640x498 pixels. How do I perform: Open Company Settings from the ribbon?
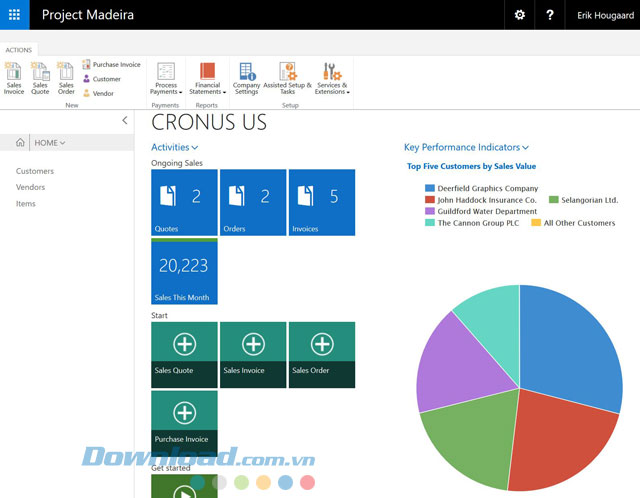coord(246,77)
